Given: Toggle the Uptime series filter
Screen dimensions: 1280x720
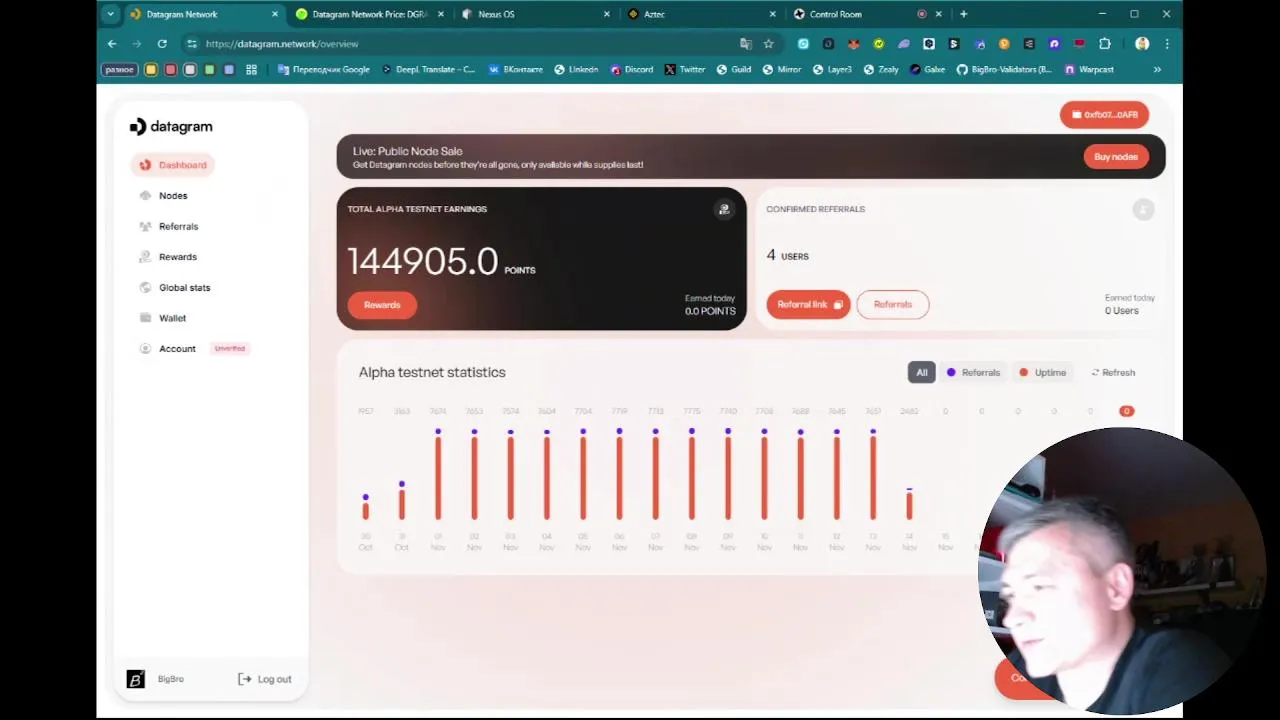Looking at the screenshot, I should coord(1042,373).
